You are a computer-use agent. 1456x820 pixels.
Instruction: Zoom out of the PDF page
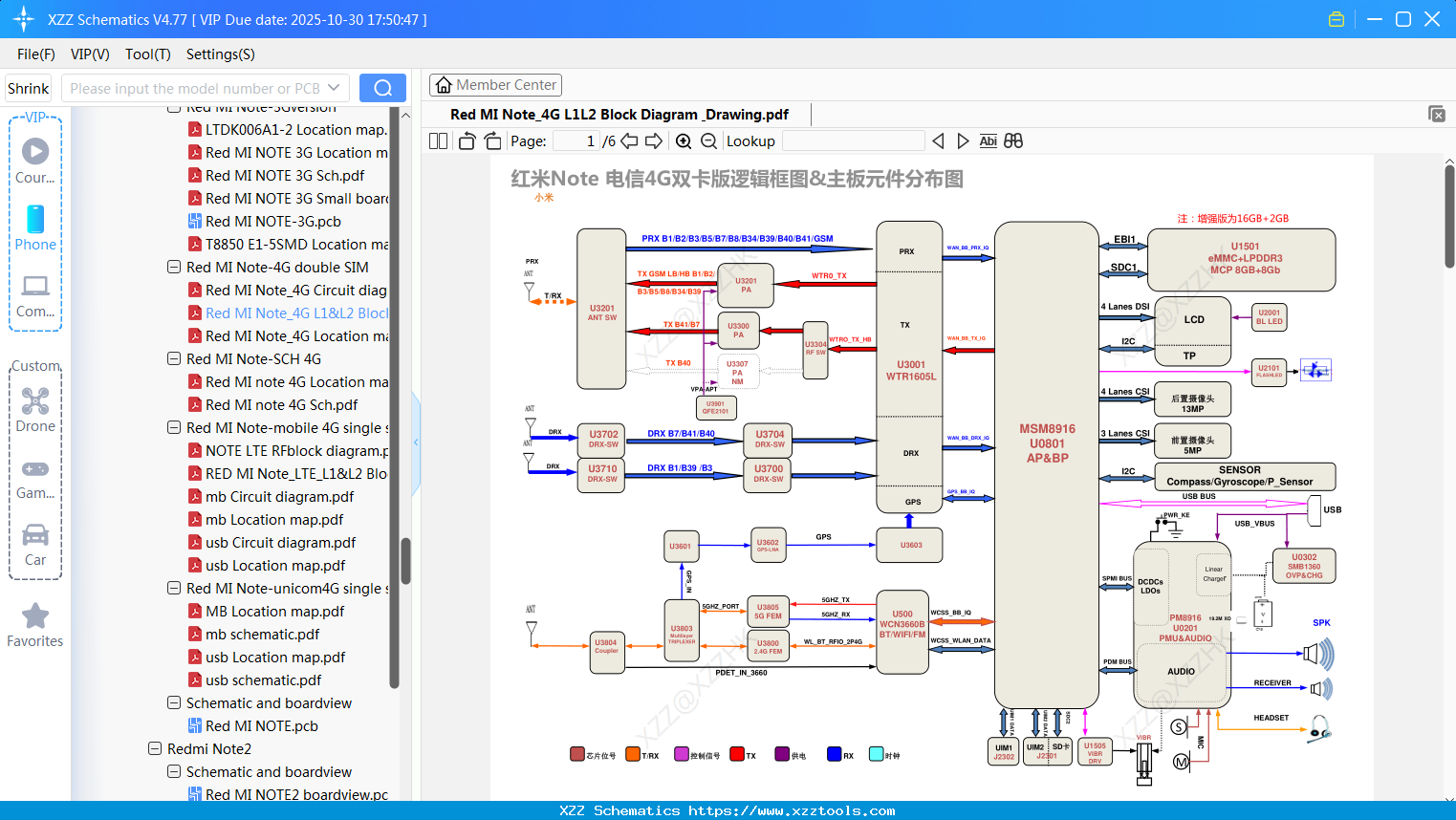709,140
